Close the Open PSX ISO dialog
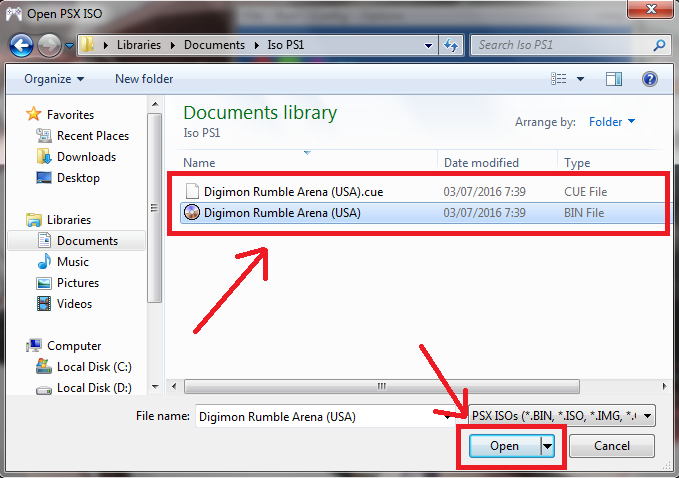Viewport: 679px width, 478px height. tap(651, 9)
